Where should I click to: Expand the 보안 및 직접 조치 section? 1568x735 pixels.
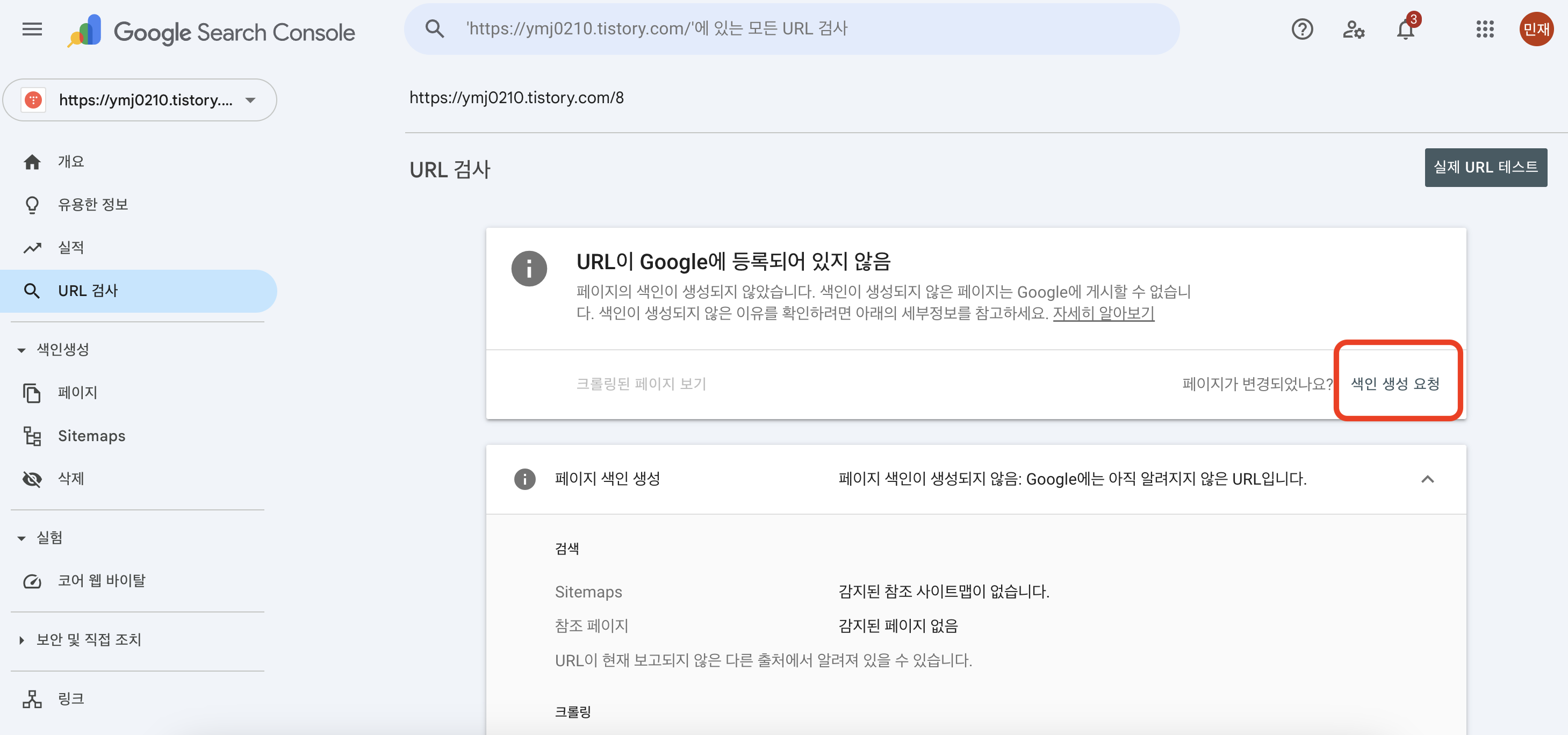[22, 639]
